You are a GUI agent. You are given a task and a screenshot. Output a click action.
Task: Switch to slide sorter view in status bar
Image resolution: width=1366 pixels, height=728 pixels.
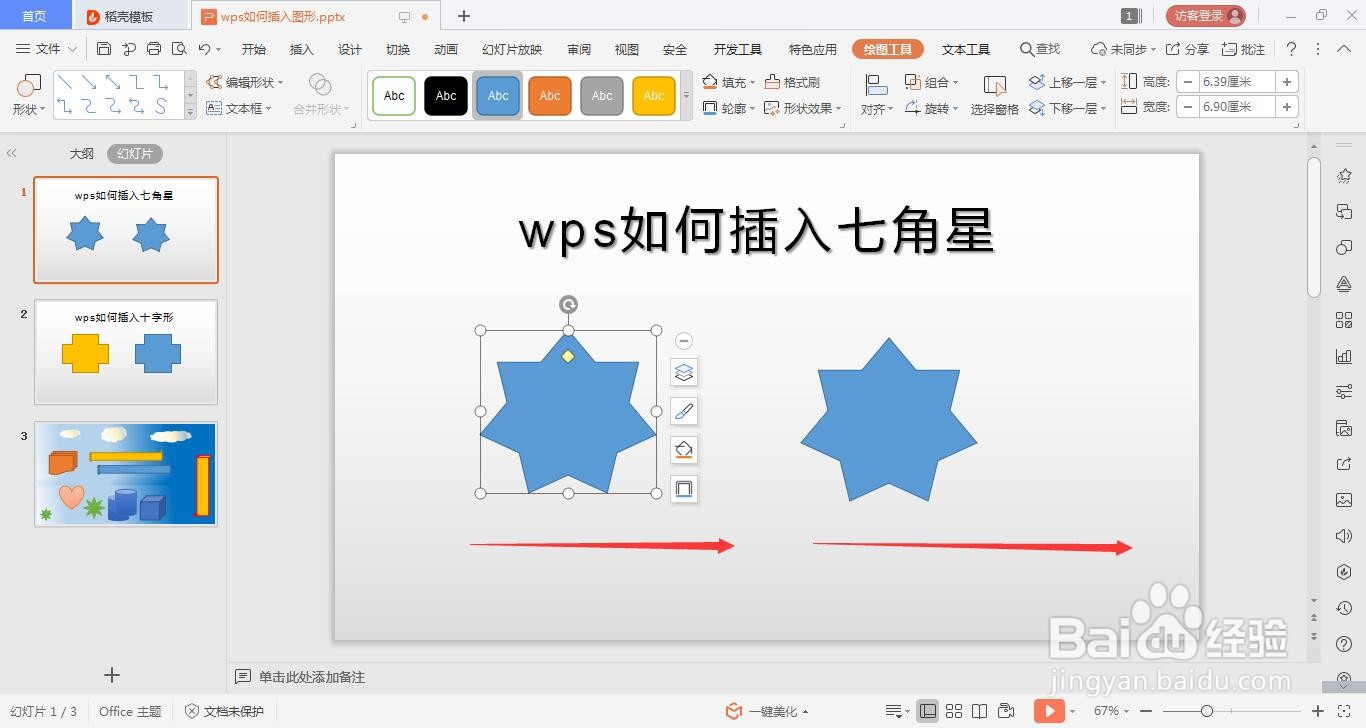coord(955,711)
